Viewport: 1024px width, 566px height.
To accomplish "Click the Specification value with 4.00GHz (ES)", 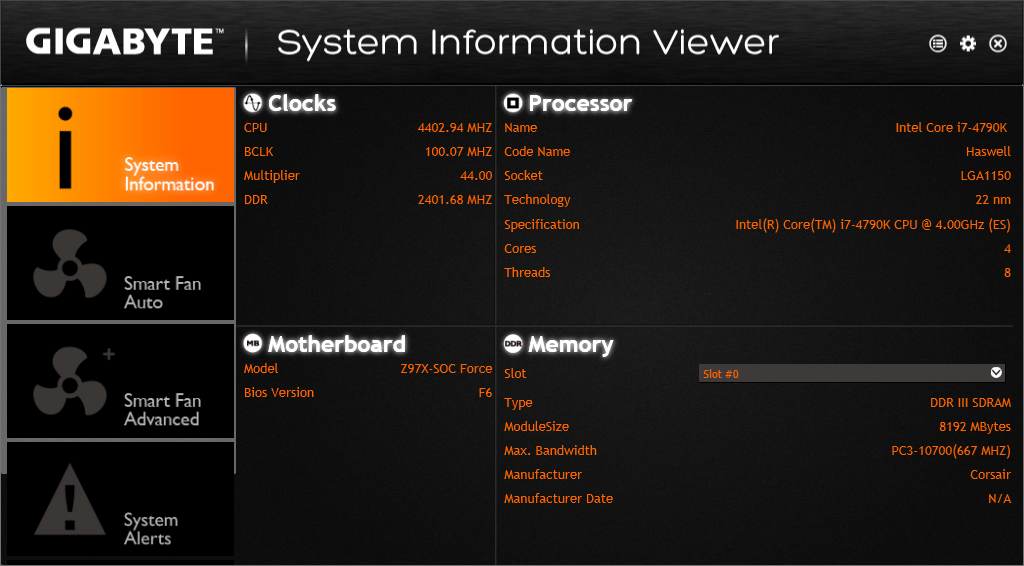I will (872, 225).
